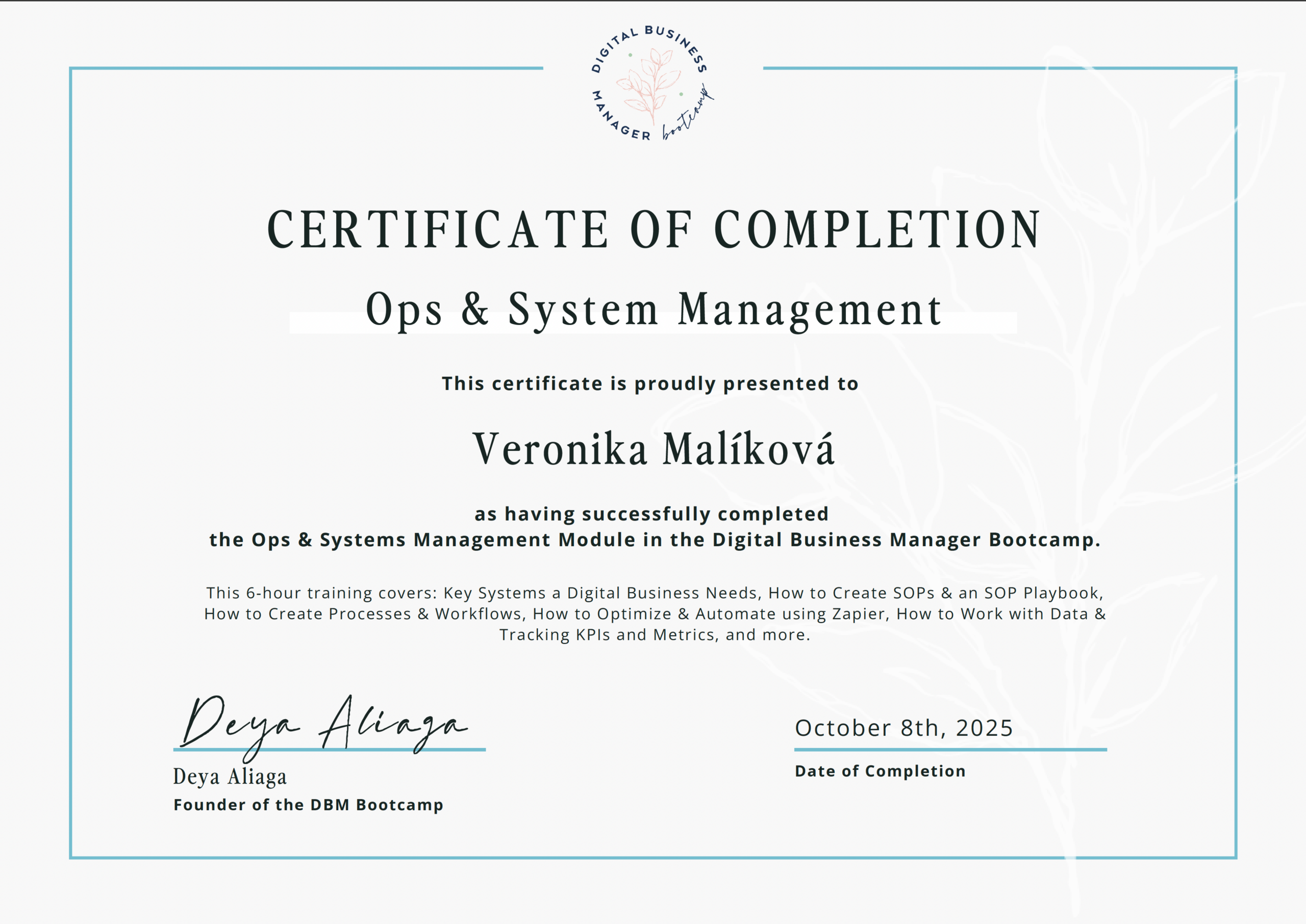The image size is (1306, 924).
Task: Click 'as having successfully completed' text
Action: point(651,514)
